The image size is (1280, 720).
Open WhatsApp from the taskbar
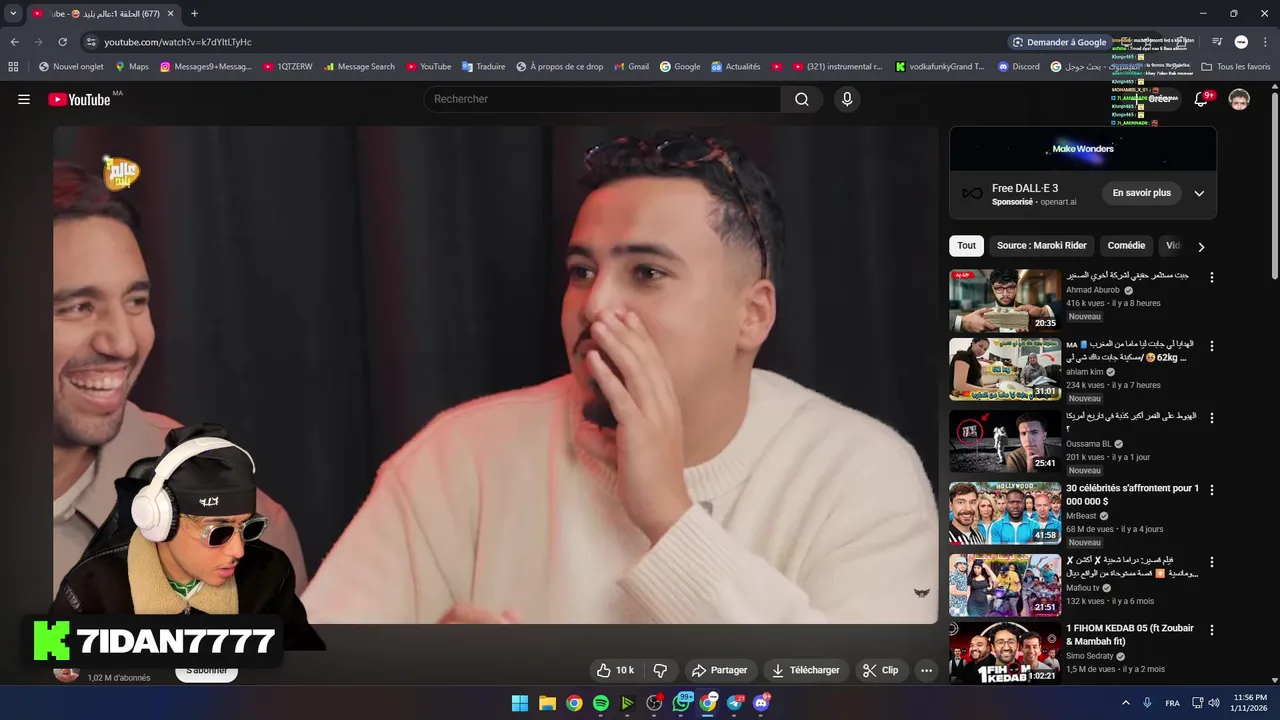coord(681,703)
